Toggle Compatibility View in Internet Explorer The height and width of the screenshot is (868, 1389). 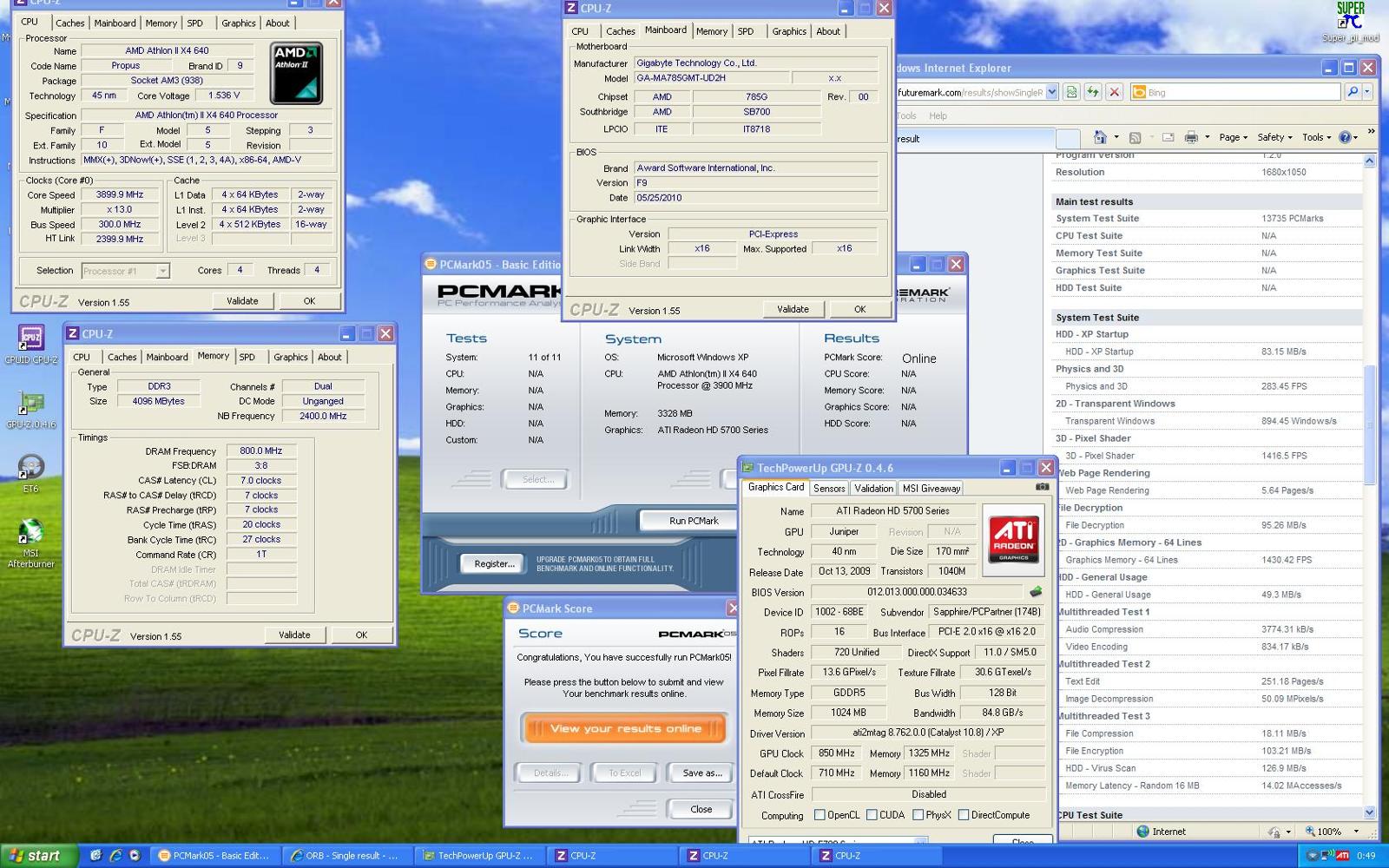coord(1071,92)
